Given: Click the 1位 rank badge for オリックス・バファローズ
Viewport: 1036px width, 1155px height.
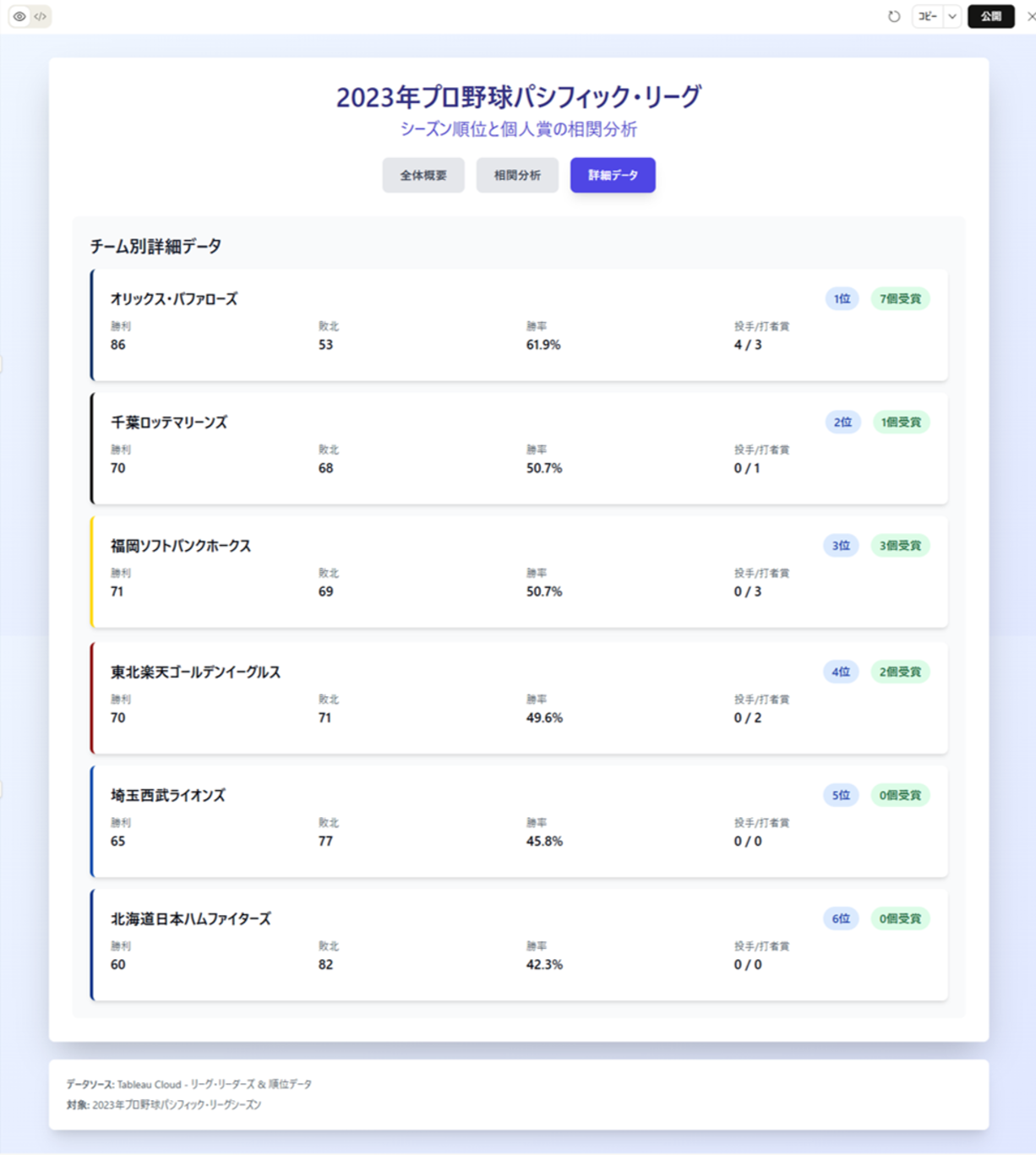Looking at the screenshot, I should (x=841, y=298).
